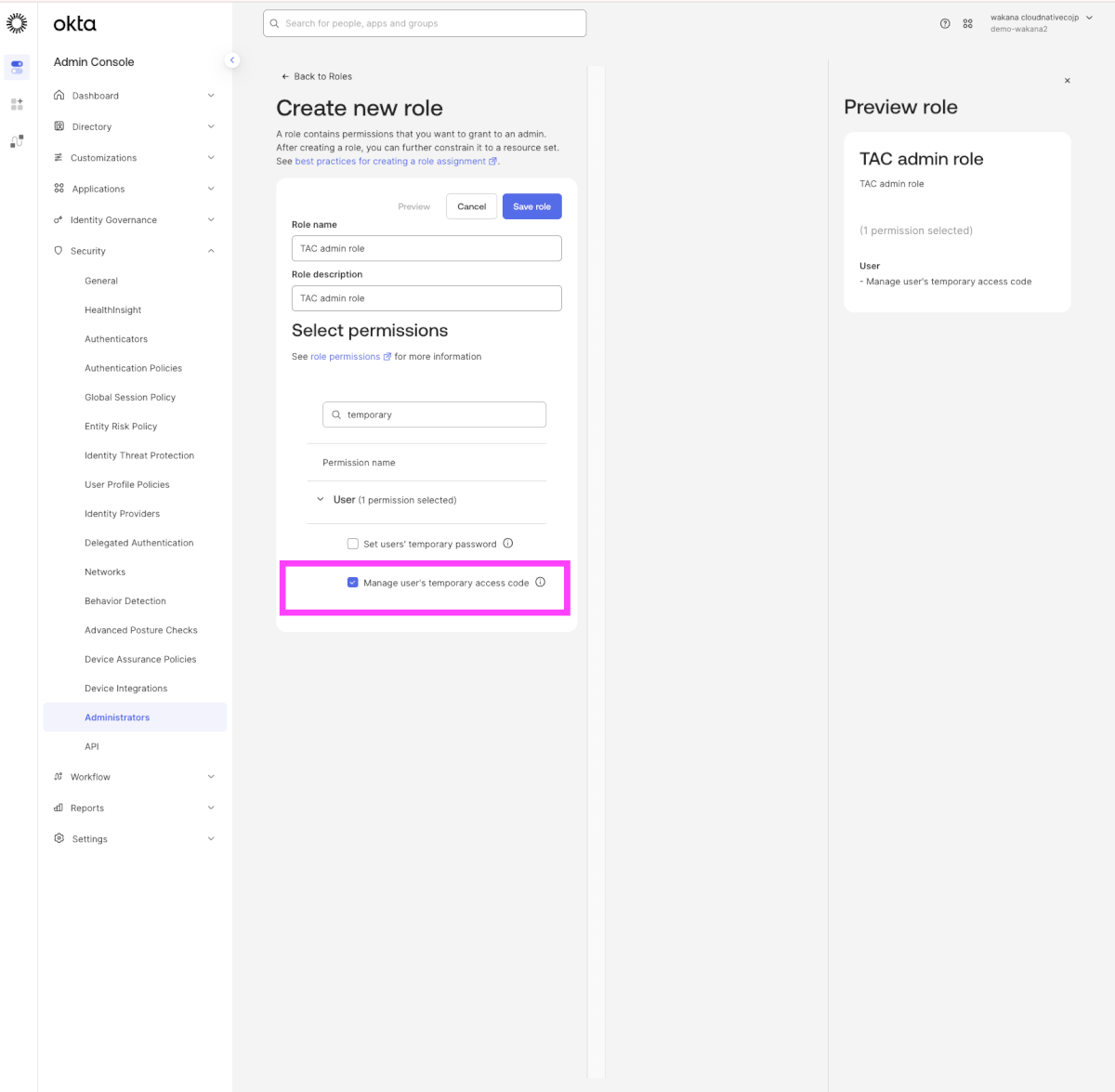Click info icon beside temporary access code
The height and width of the screenshot is (1092, 1115).
tap(541, 583)
